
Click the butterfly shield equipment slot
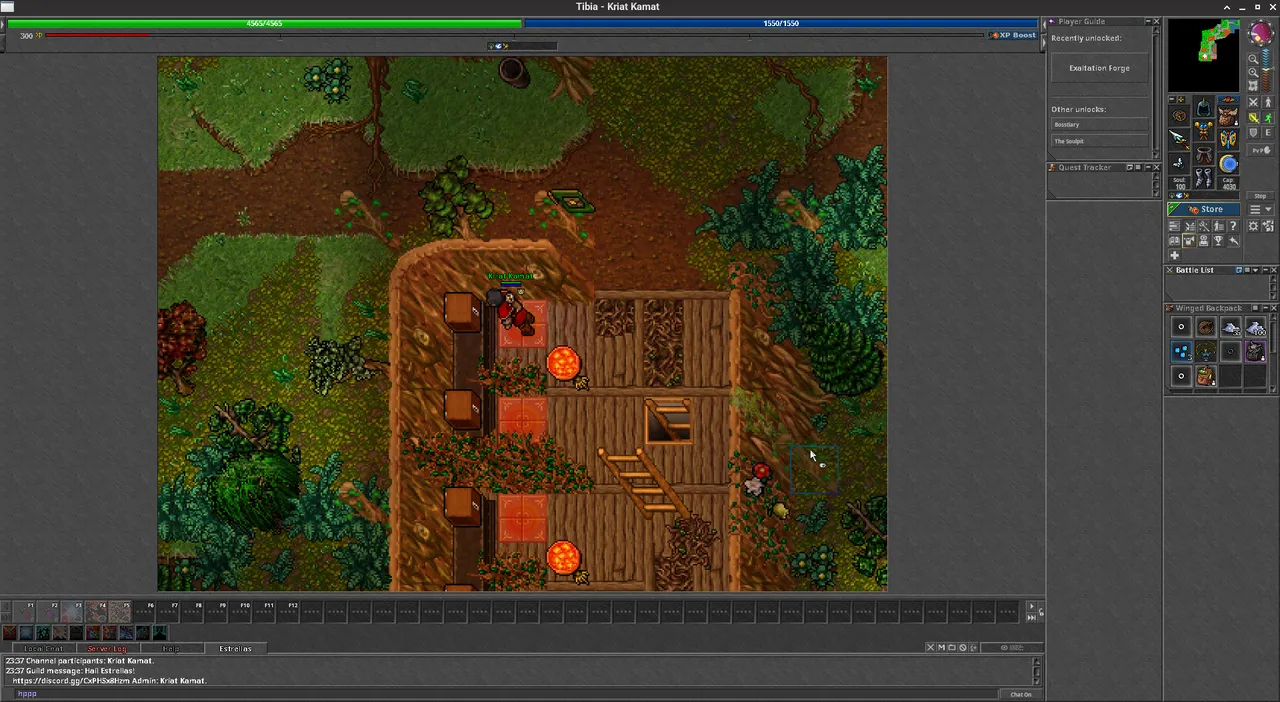pos(1228,139)
